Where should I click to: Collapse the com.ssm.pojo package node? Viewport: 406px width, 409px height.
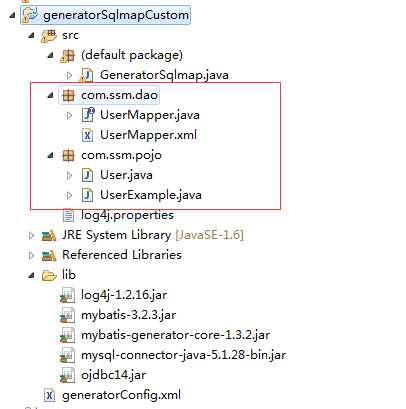click(x=51, y=155)
